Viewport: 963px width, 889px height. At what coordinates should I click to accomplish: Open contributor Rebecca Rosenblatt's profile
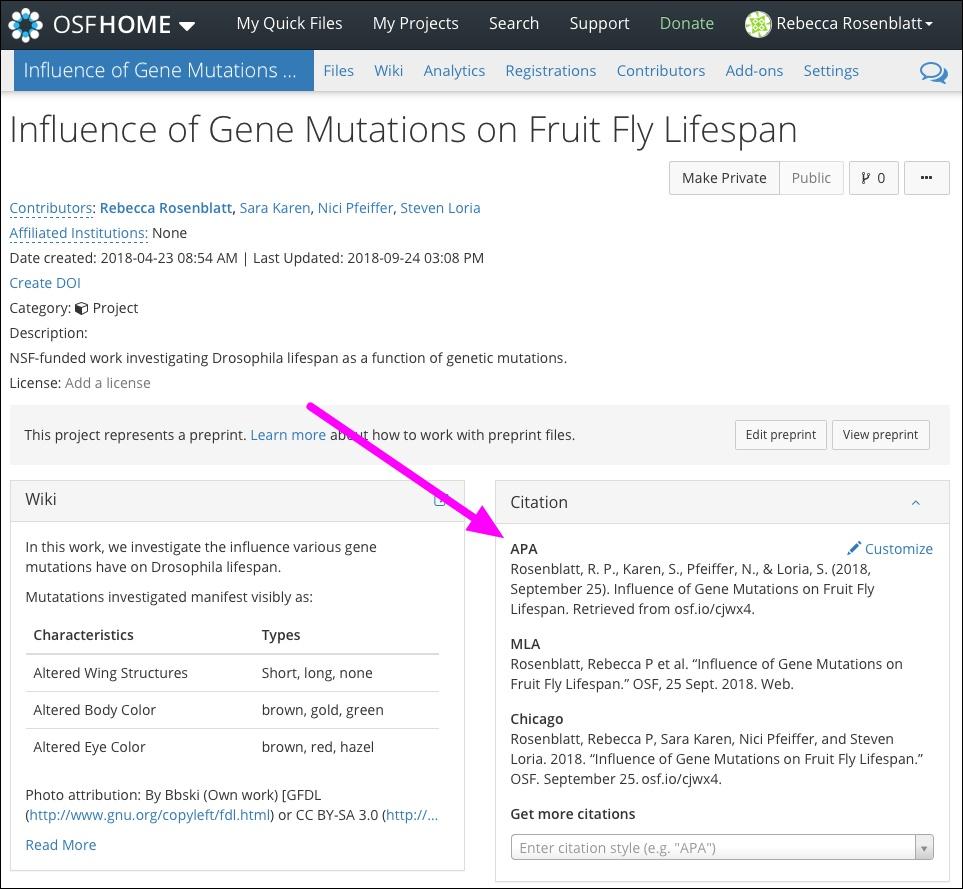(x=166, y=208)
